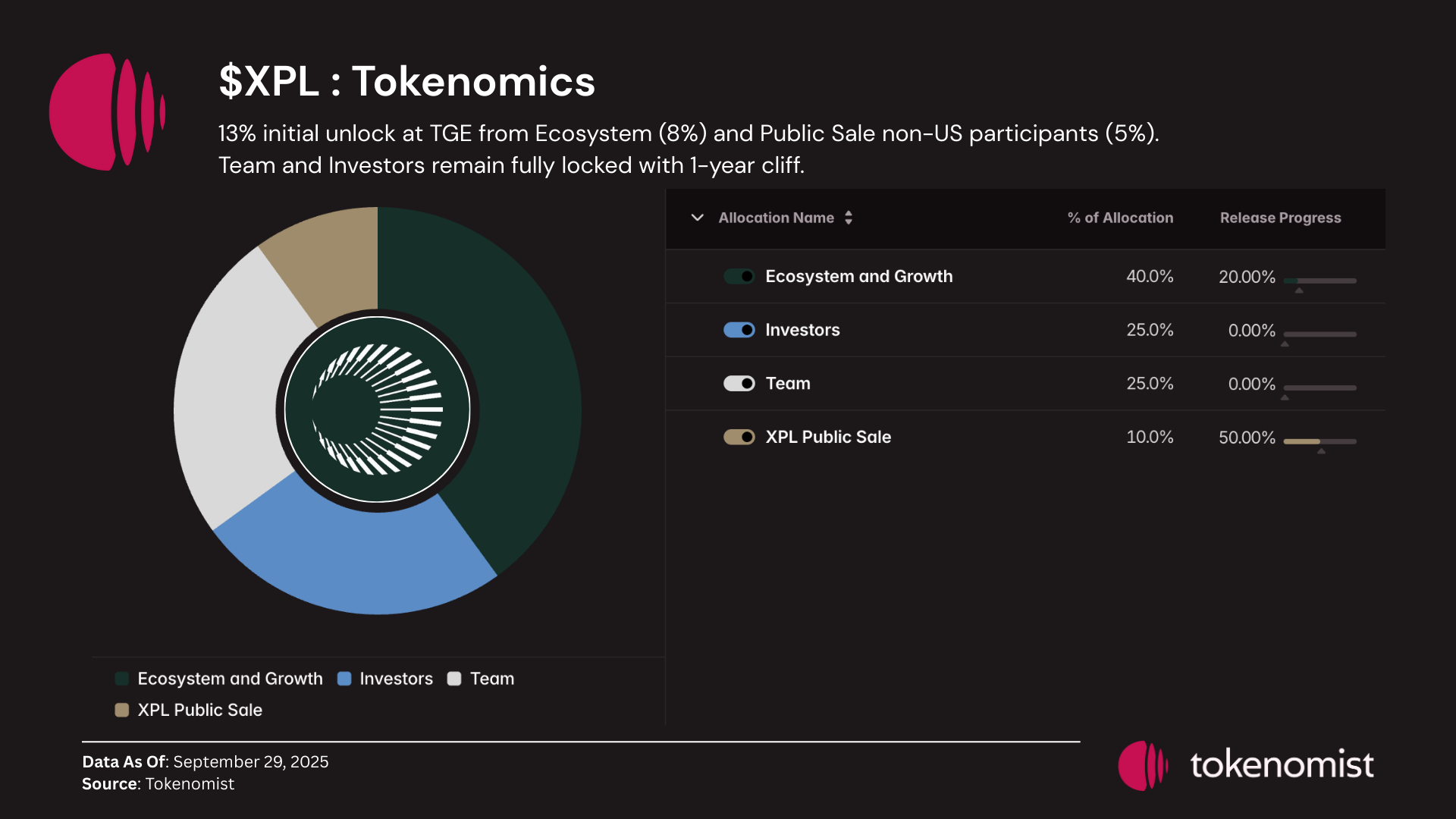The image size is (1456, 819).
Task: Toggle the XPL Public Sale switch
Action: (x=739, y=437)
